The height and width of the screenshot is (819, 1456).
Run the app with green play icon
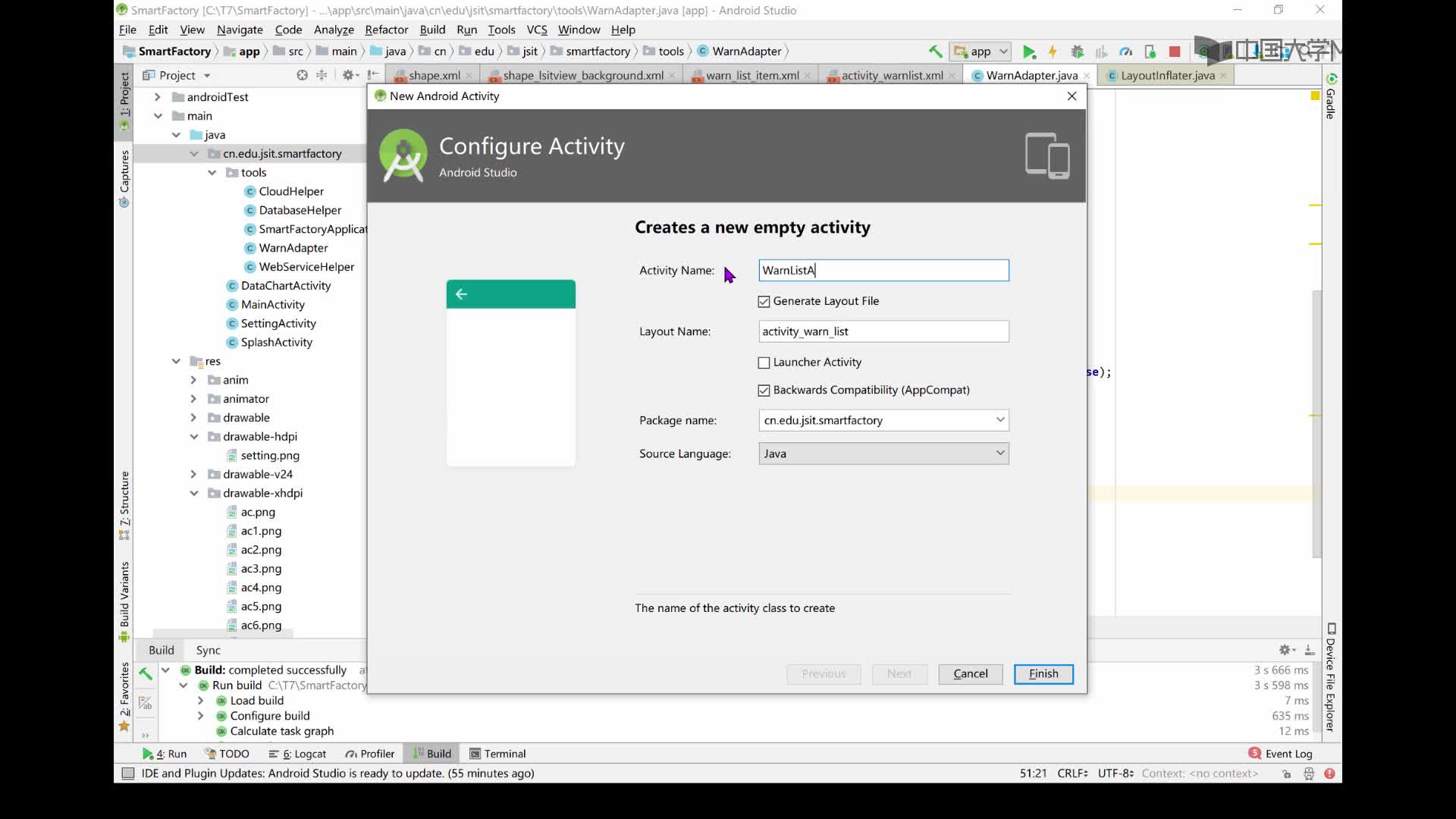pyautogui.click(x=1029, y=52)
